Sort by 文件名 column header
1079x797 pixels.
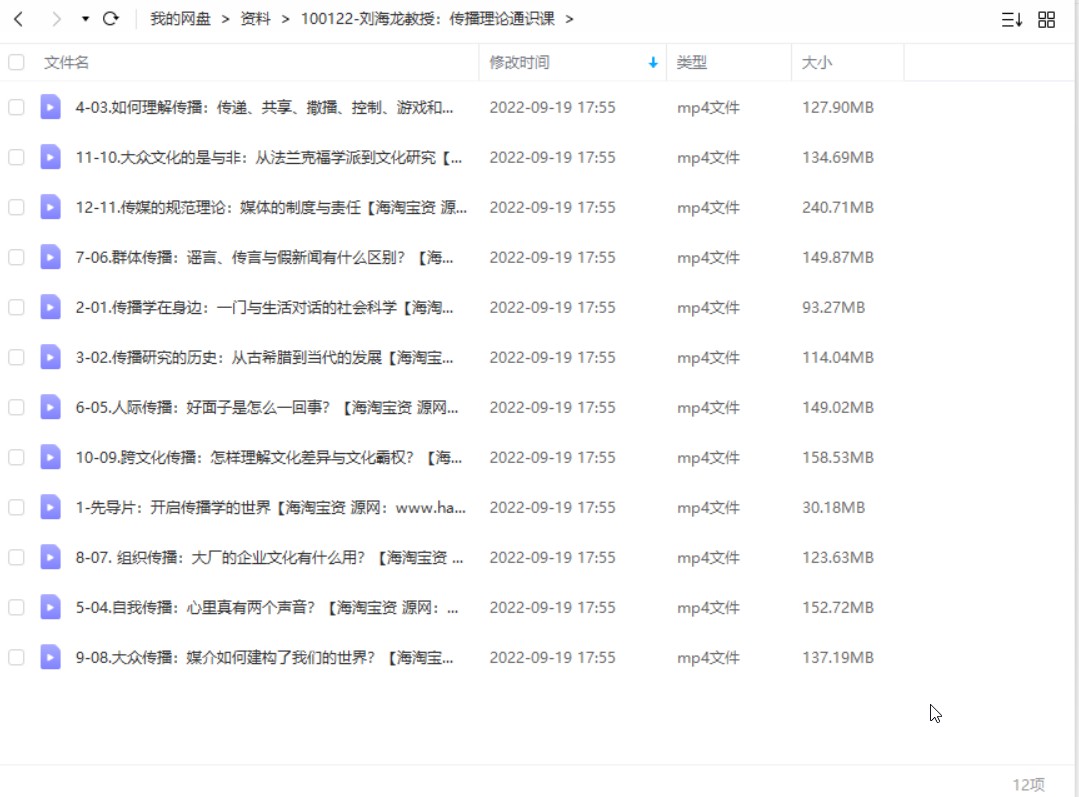[67, 63]
